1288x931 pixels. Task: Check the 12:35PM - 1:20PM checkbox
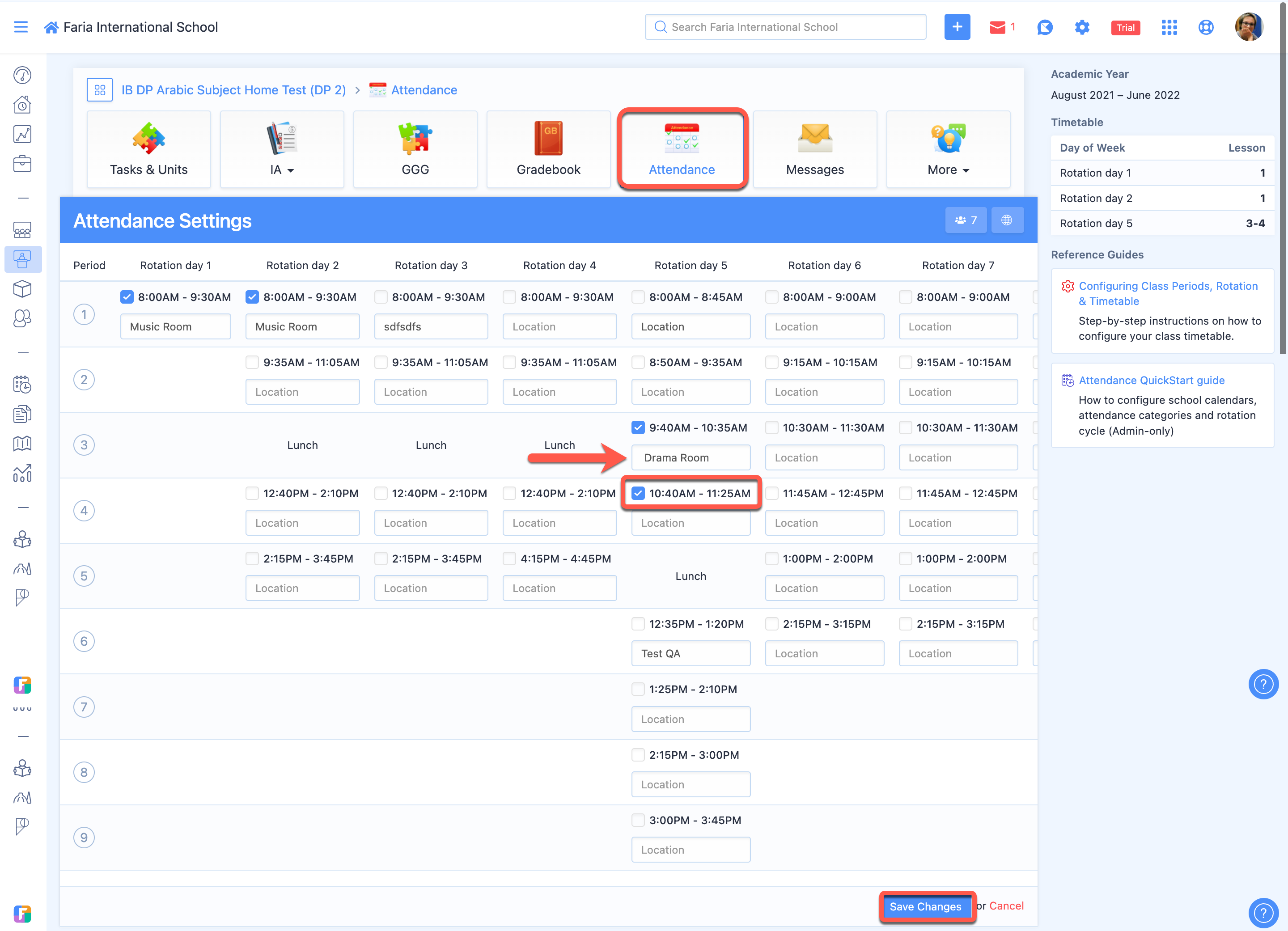pos(638,624)
